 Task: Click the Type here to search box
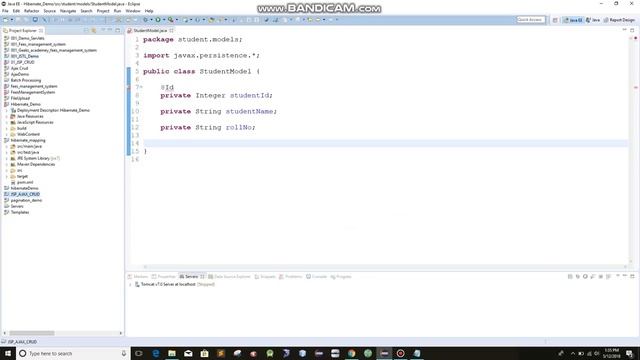pyautogui.click(x=73, y=353)
